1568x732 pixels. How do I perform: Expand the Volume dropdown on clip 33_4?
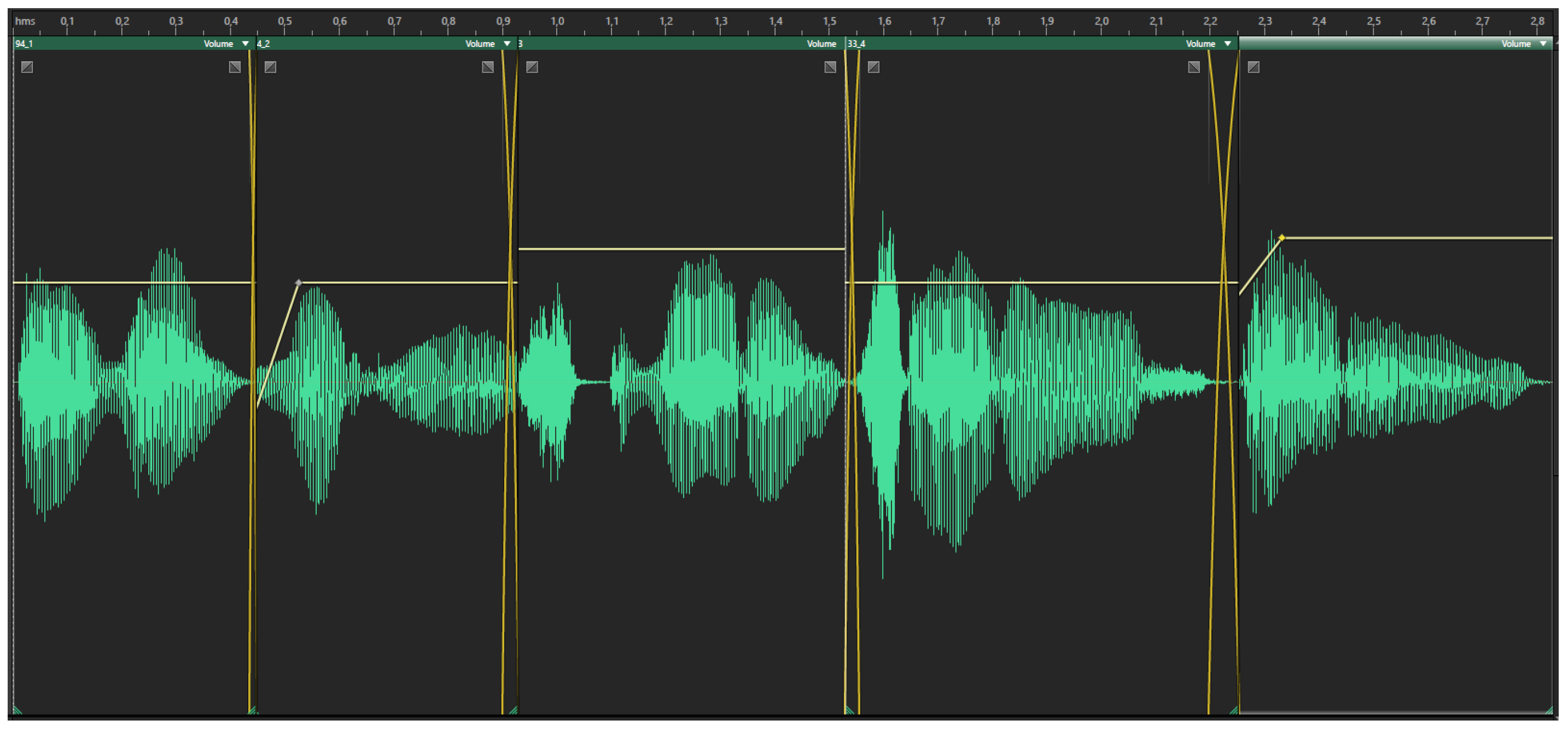pyautogui.click(x=1228, y=44)
